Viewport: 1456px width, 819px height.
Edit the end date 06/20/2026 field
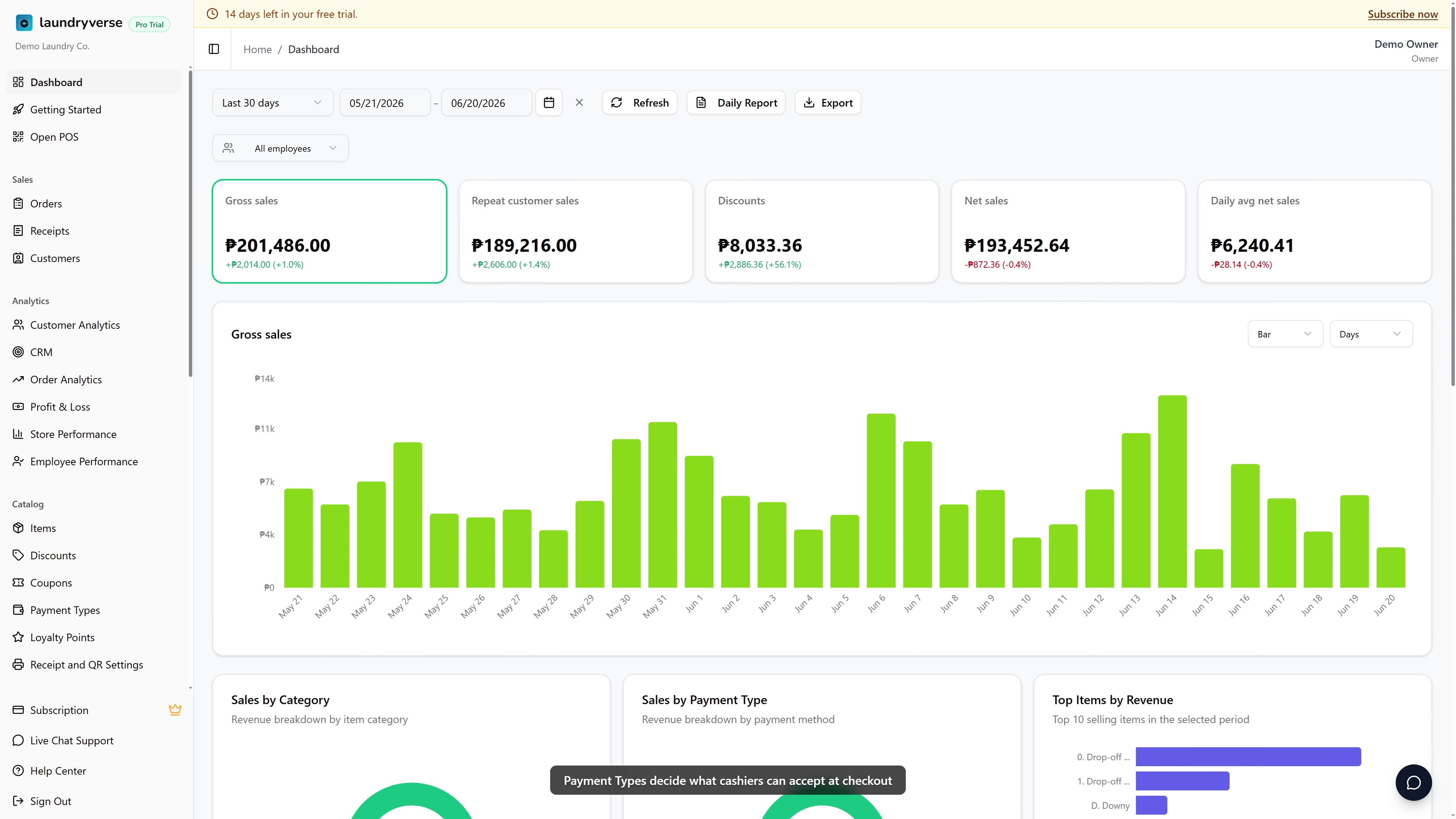(x=486, y=102)
